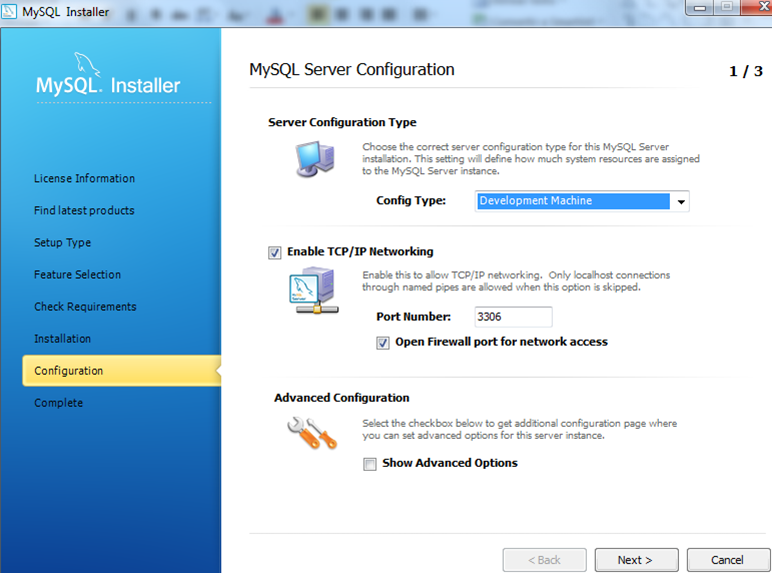Click the MySQL Installer logo in sidebar

point(109,85)
